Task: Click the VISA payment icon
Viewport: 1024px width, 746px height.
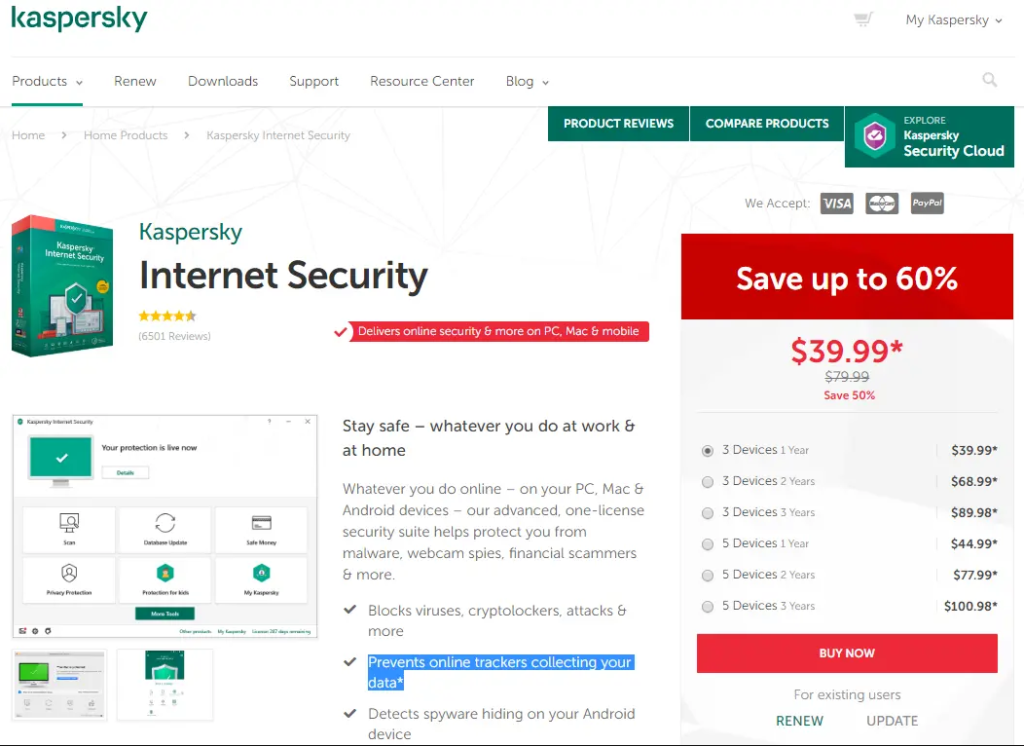Action: (x=837, y=203)
